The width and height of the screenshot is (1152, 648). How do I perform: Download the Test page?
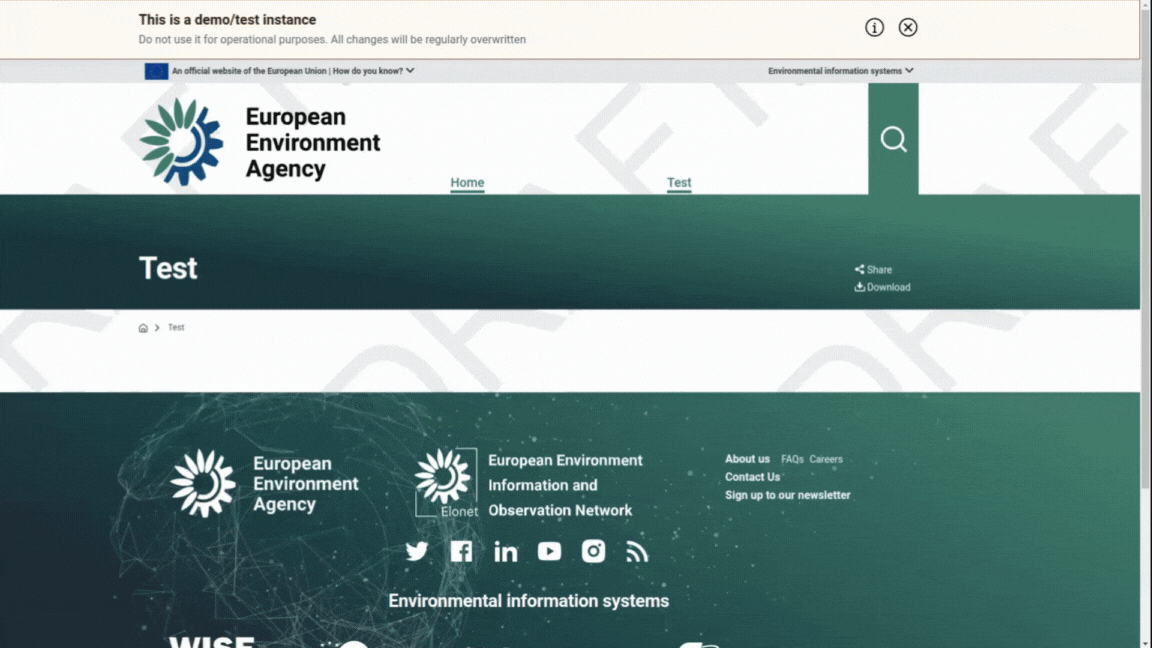tap(882, 287)
